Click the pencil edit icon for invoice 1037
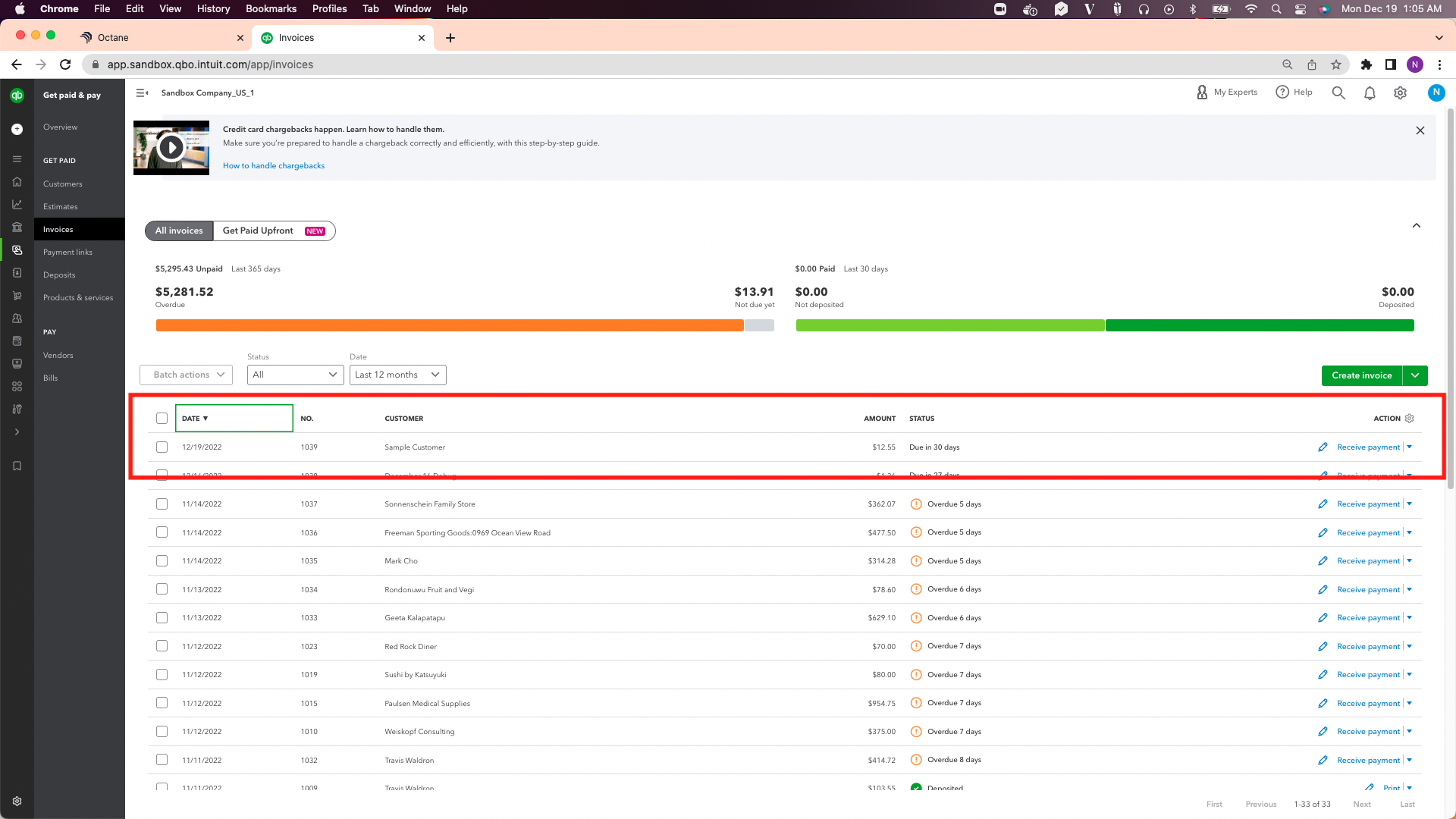The height and width of the screenshot is (819, 1456). pyautogui.click(x=1323, y=504)
